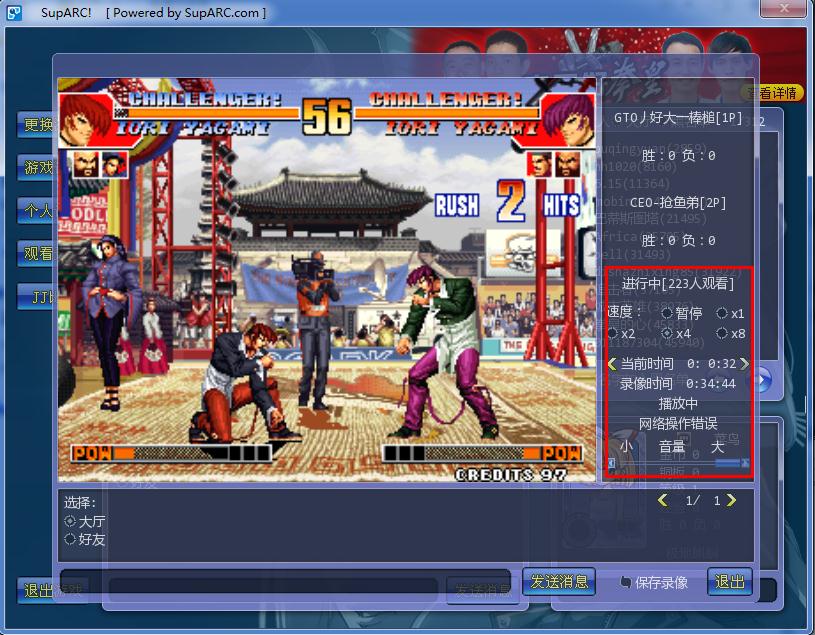Adjust the 音量 volume slider
815x635 pixels.
coord(679,463)
